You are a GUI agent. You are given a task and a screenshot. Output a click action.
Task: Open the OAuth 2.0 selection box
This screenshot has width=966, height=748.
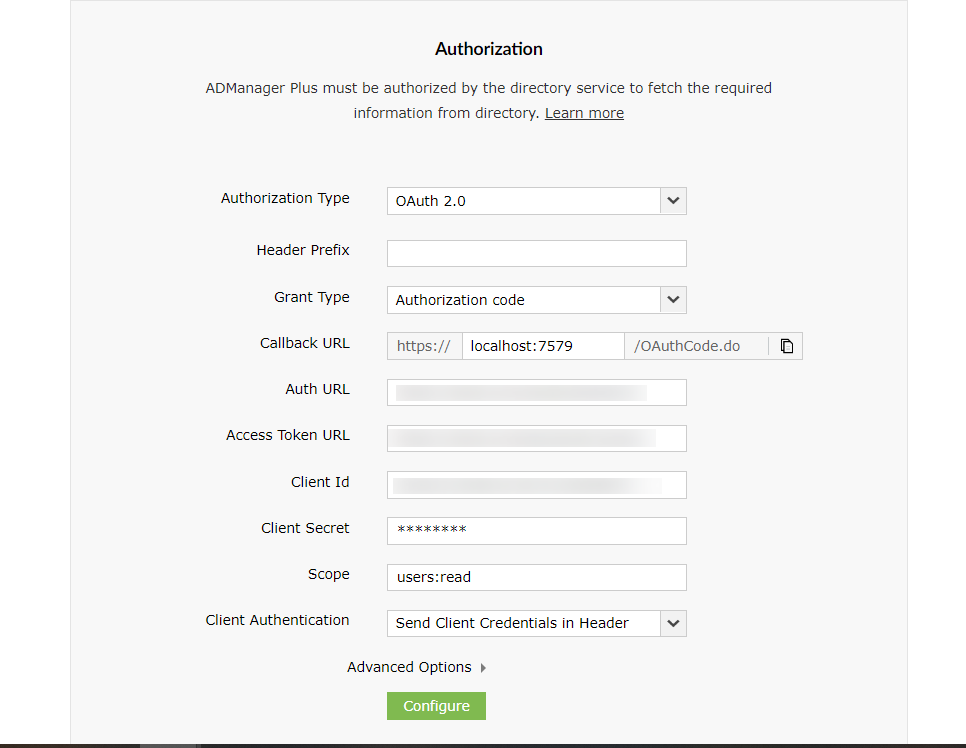pyautogui.click(x=523, y=201)
